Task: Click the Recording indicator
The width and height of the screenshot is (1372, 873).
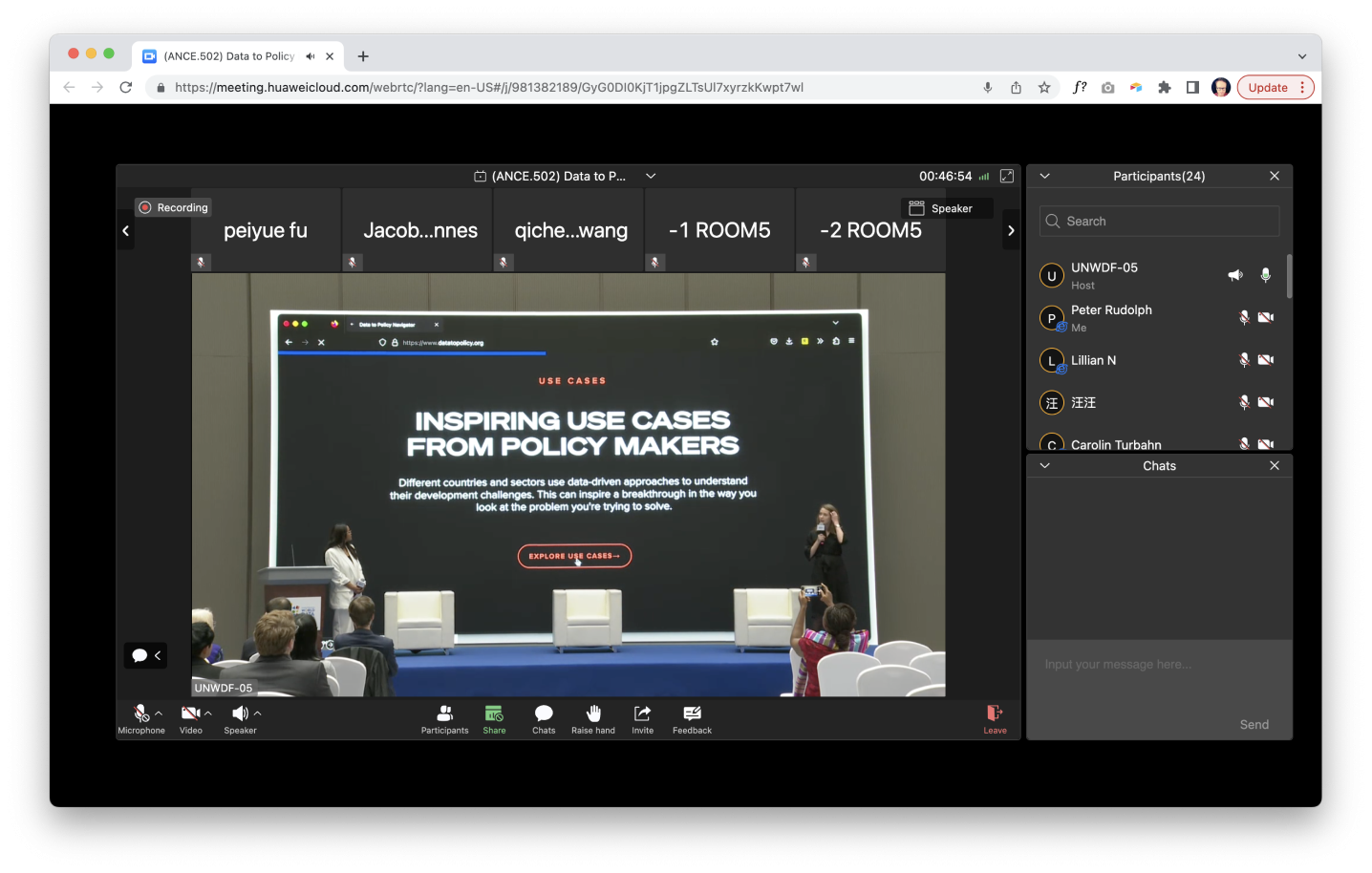Action: point(173,207)
